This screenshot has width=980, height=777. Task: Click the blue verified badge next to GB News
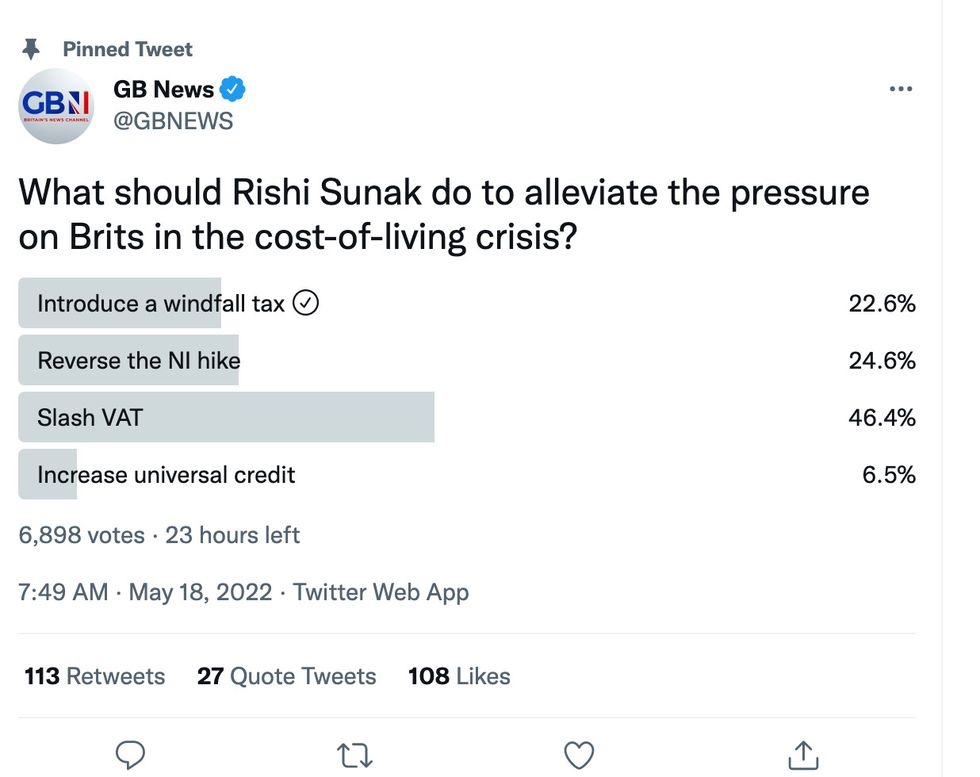click(233, 88)
